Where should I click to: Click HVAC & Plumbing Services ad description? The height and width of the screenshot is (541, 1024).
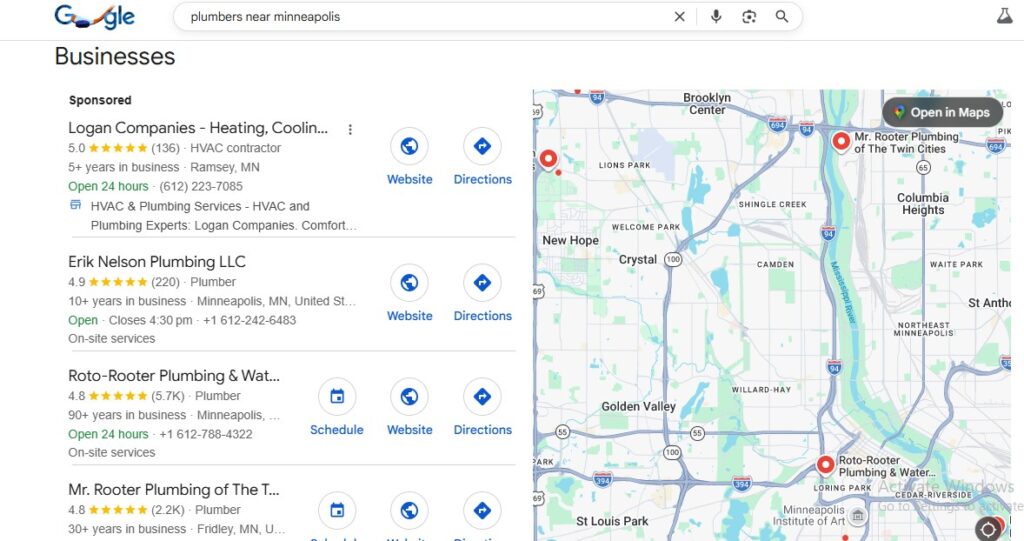[x=223, y=216]
